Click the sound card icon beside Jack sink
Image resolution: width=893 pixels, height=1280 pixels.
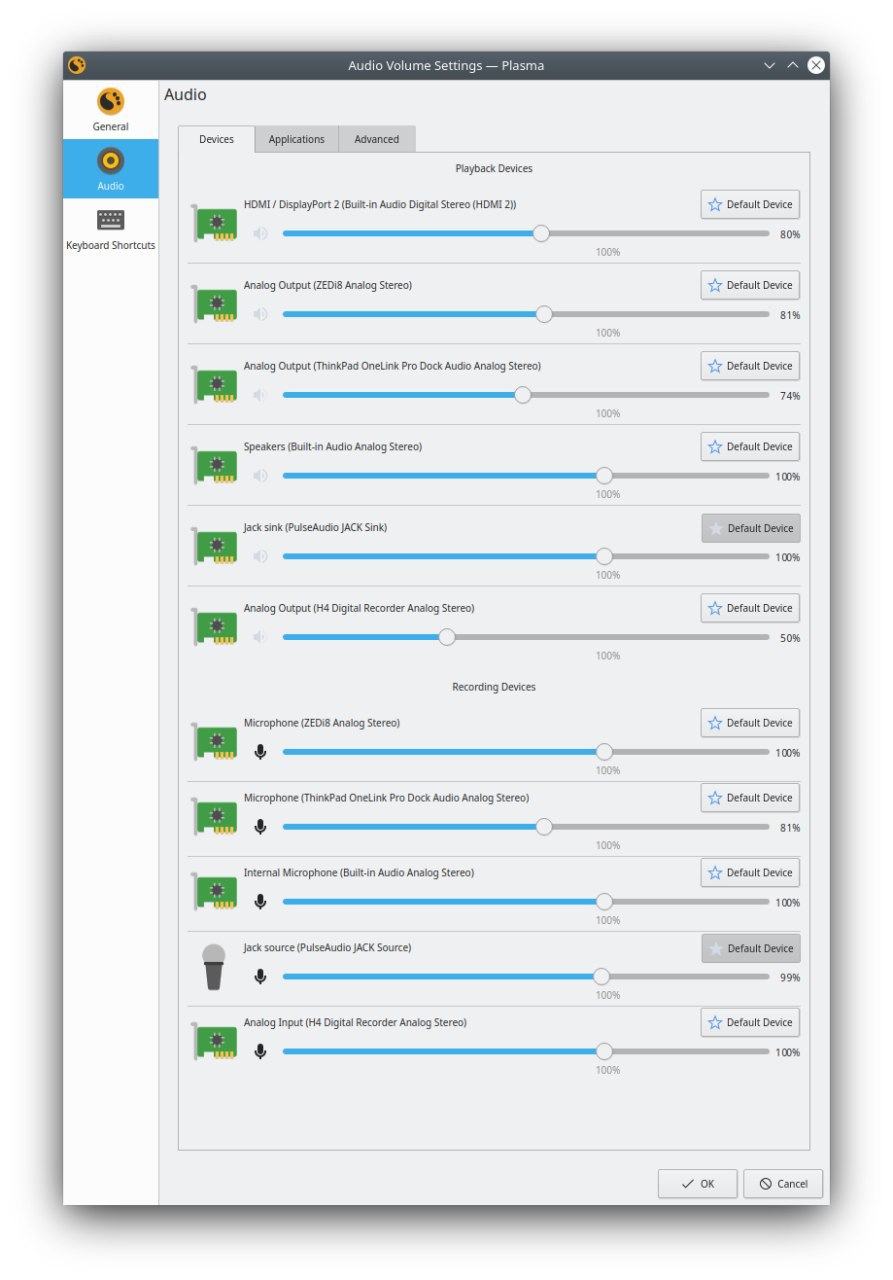[x=215, y=547]
